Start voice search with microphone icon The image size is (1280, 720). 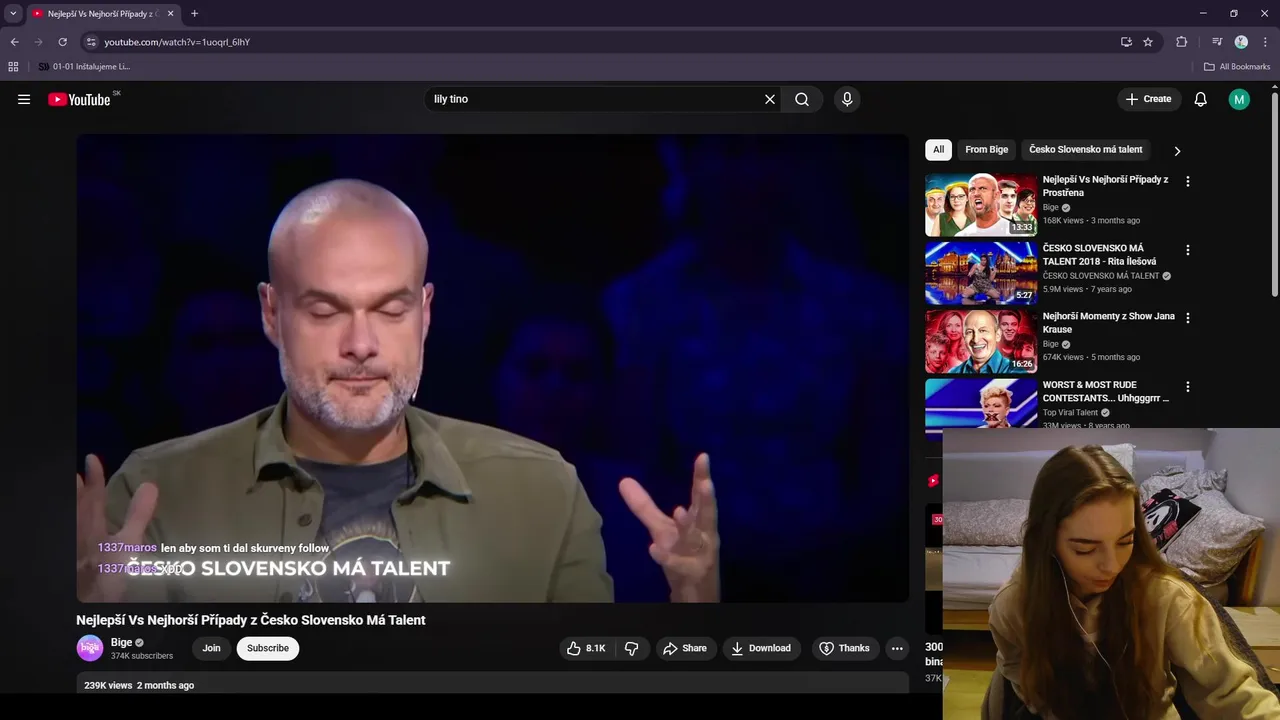[847, 99]
